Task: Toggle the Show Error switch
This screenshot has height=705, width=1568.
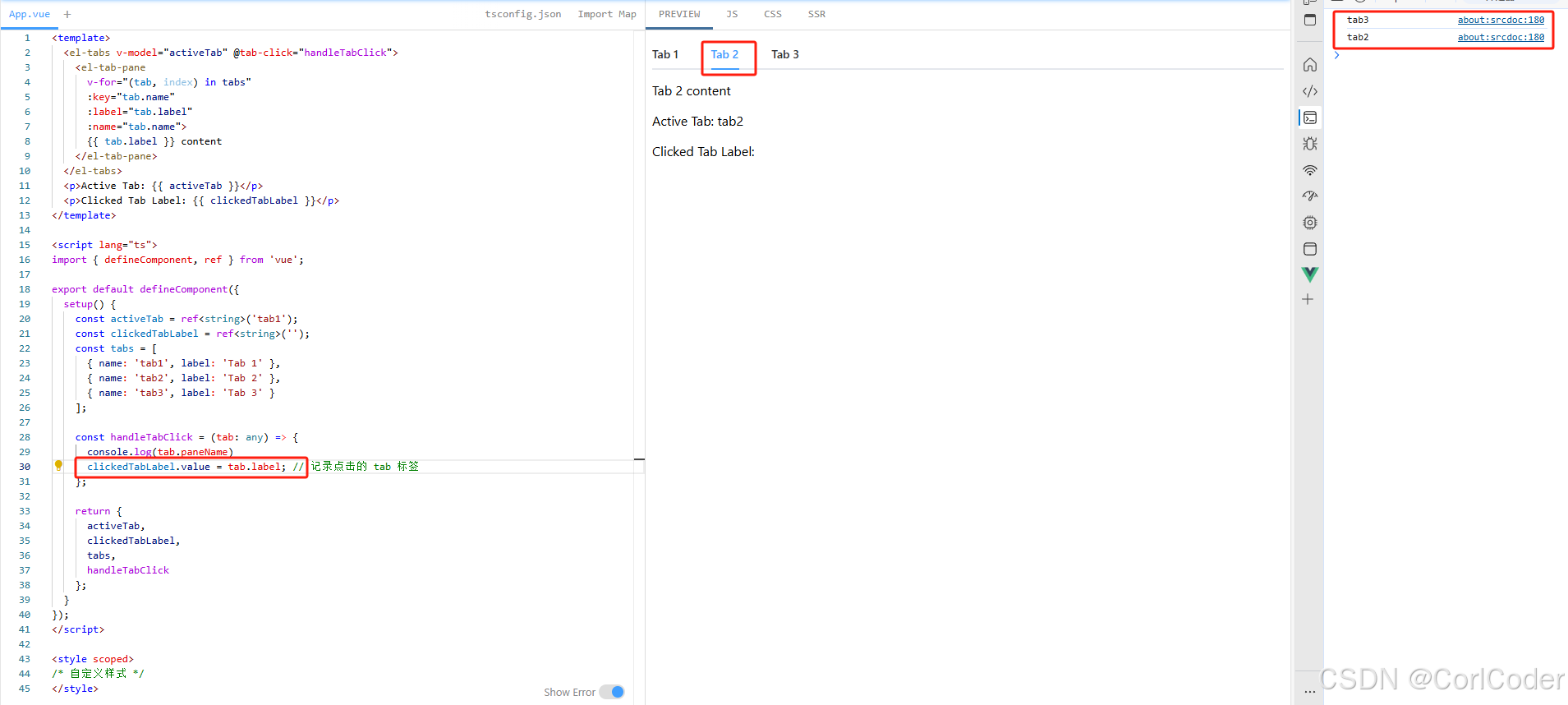Action: coord(612,692)
